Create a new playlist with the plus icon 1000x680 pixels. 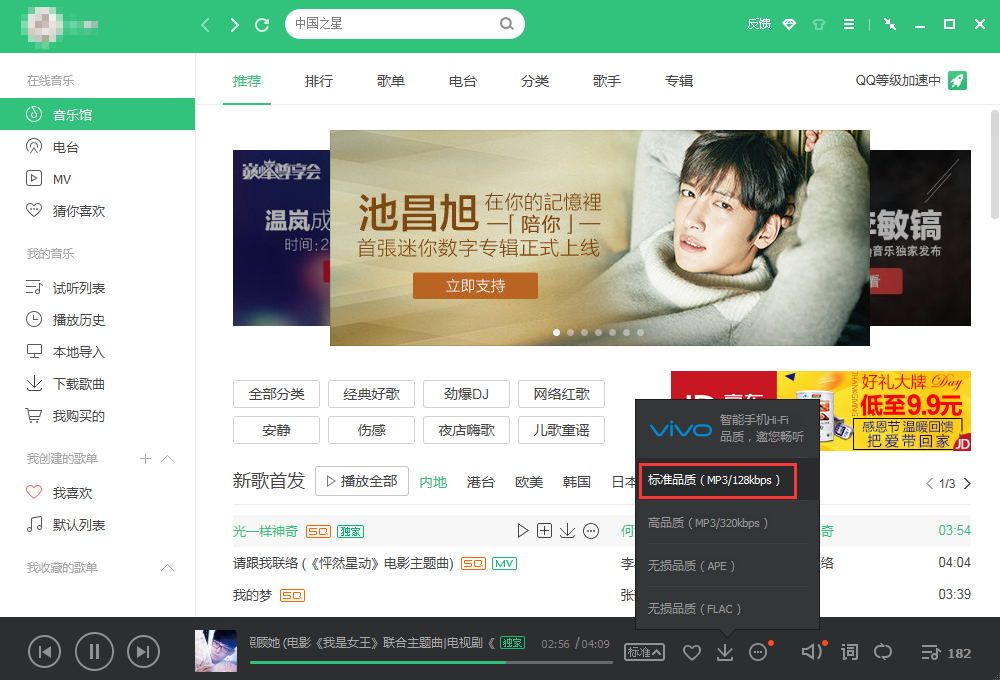click(145, 458)
